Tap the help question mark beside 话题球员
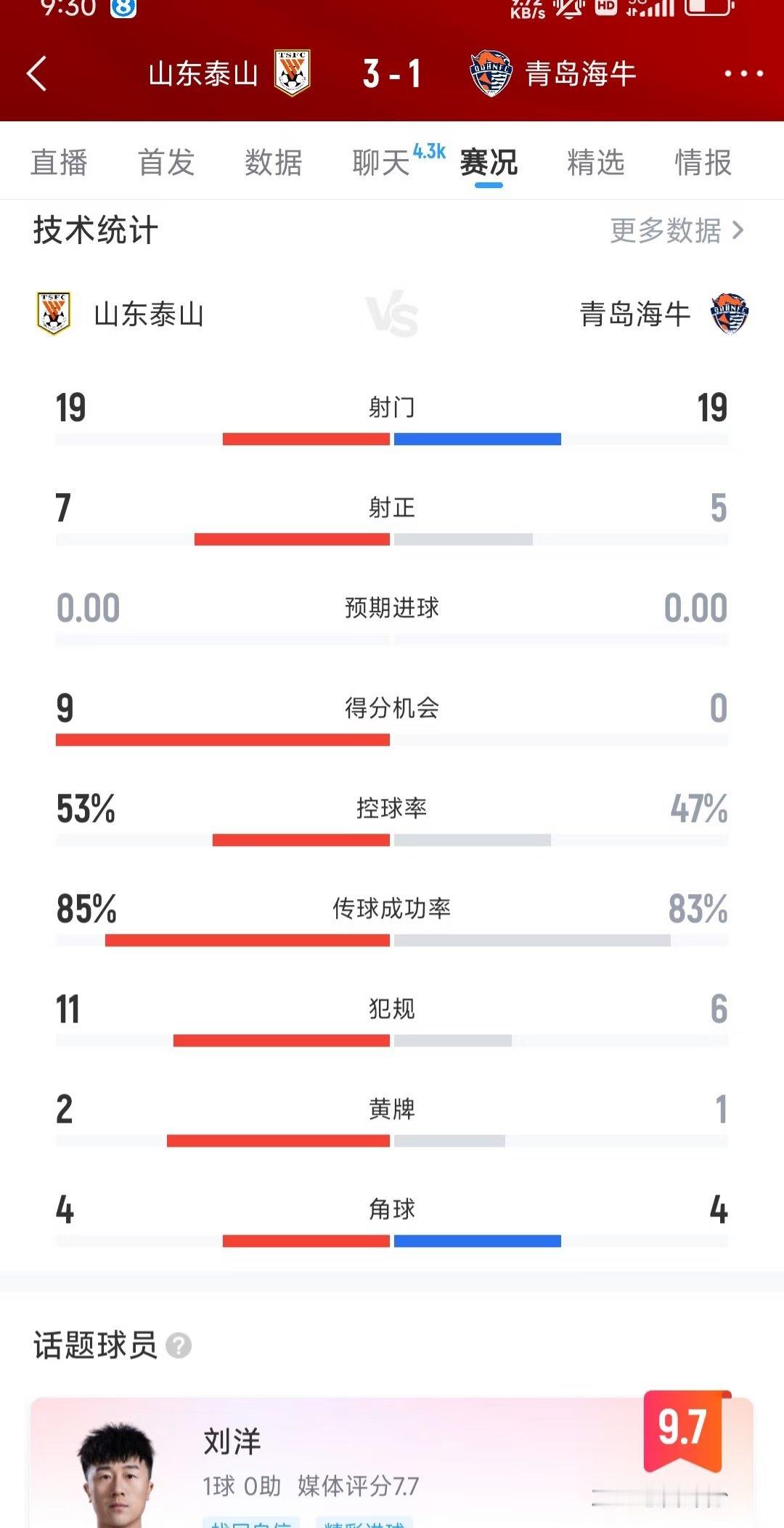This screenshot has width=784, height=1528. pos(179,1346)
